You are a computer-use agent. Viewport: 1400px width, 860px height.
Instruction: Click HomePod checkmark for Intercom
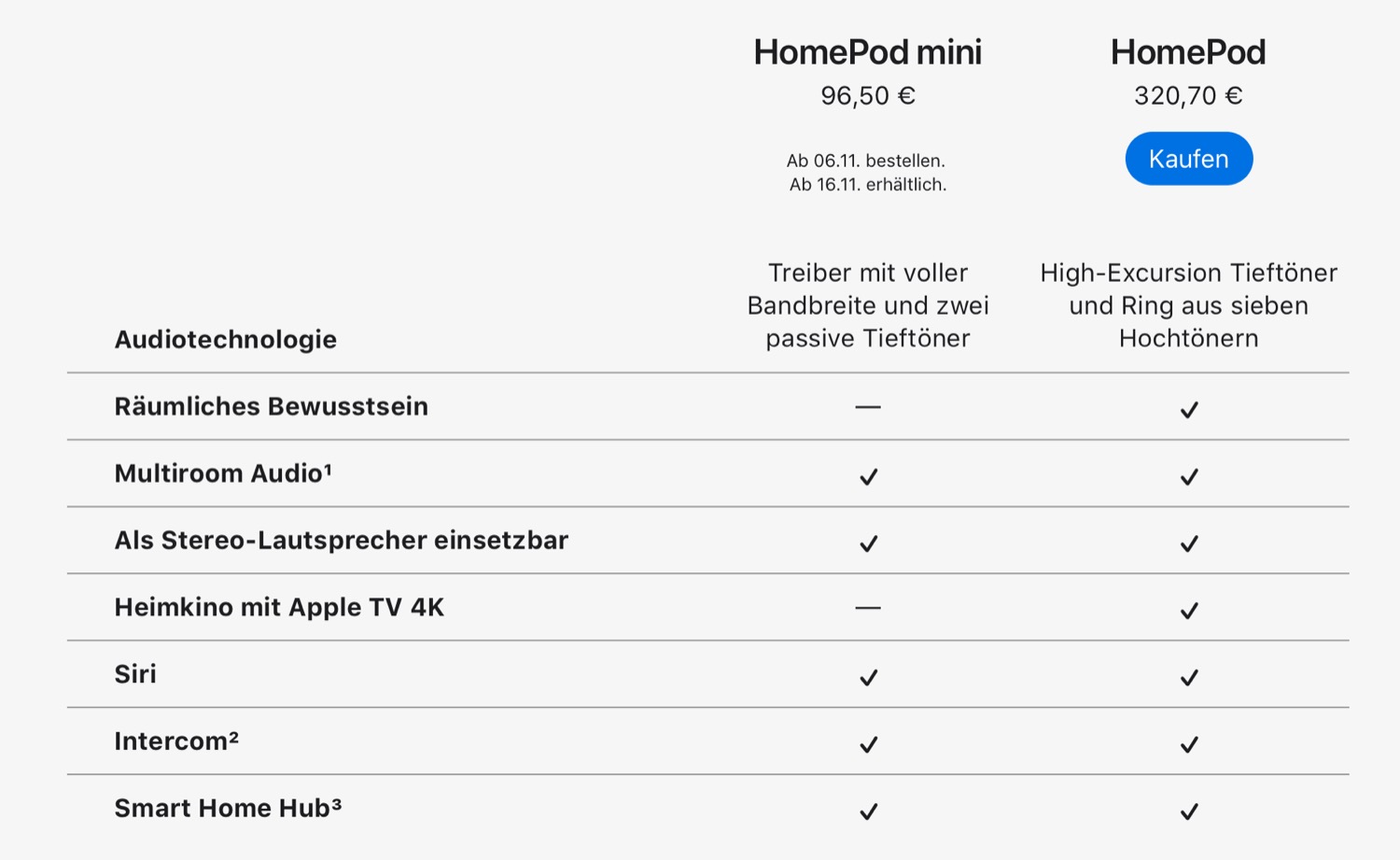pyautogui.click(x=1188, y=744)
